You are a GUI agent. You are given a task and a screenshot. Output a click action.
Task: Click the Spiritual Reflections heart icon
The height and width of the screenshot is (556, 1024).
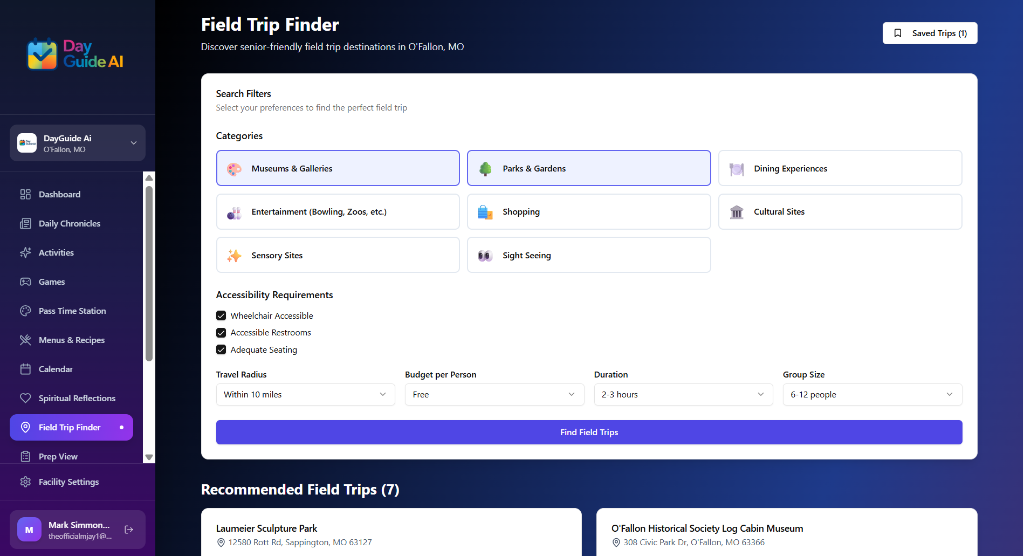click(25, 398)
